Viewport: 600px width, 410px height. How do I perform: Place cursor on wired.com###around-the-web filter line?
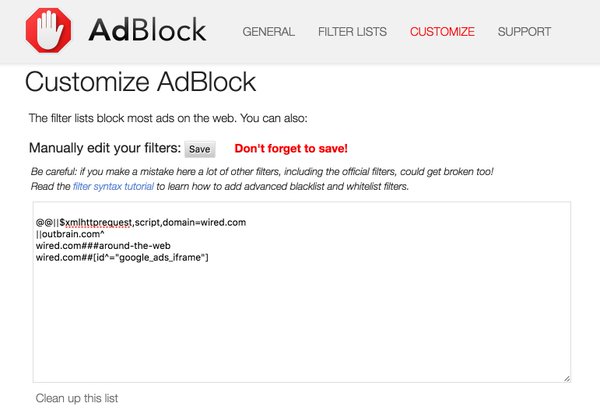103,245
